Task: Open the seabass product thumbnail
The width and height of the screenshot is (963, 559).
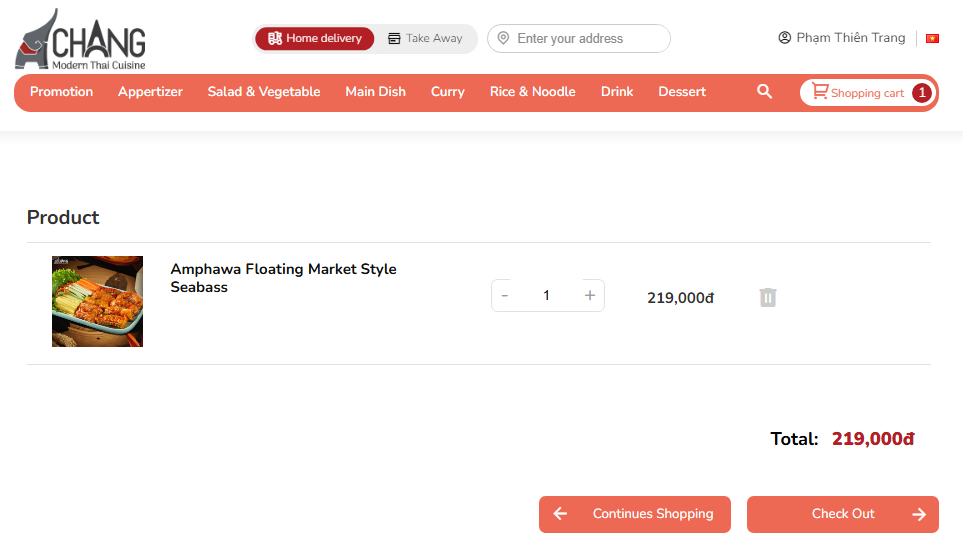Action: coord(97,301)
